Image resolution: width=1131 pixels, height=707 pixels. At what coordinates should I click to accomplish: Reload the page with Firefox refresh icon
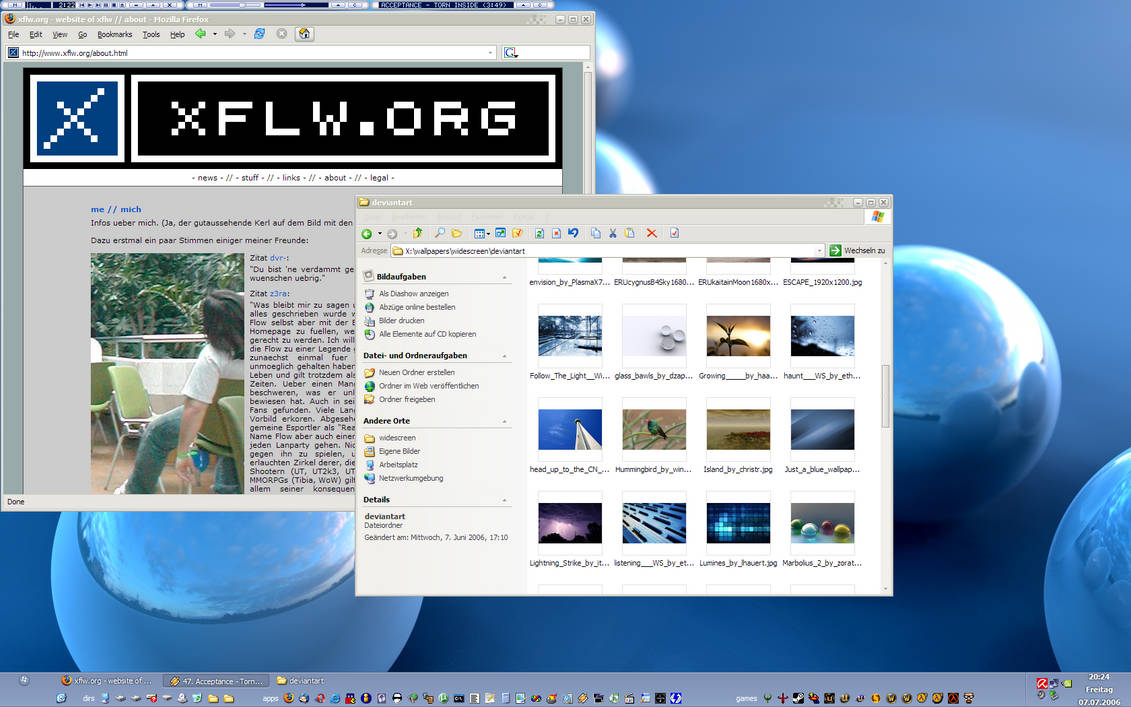tap(259, 33)
